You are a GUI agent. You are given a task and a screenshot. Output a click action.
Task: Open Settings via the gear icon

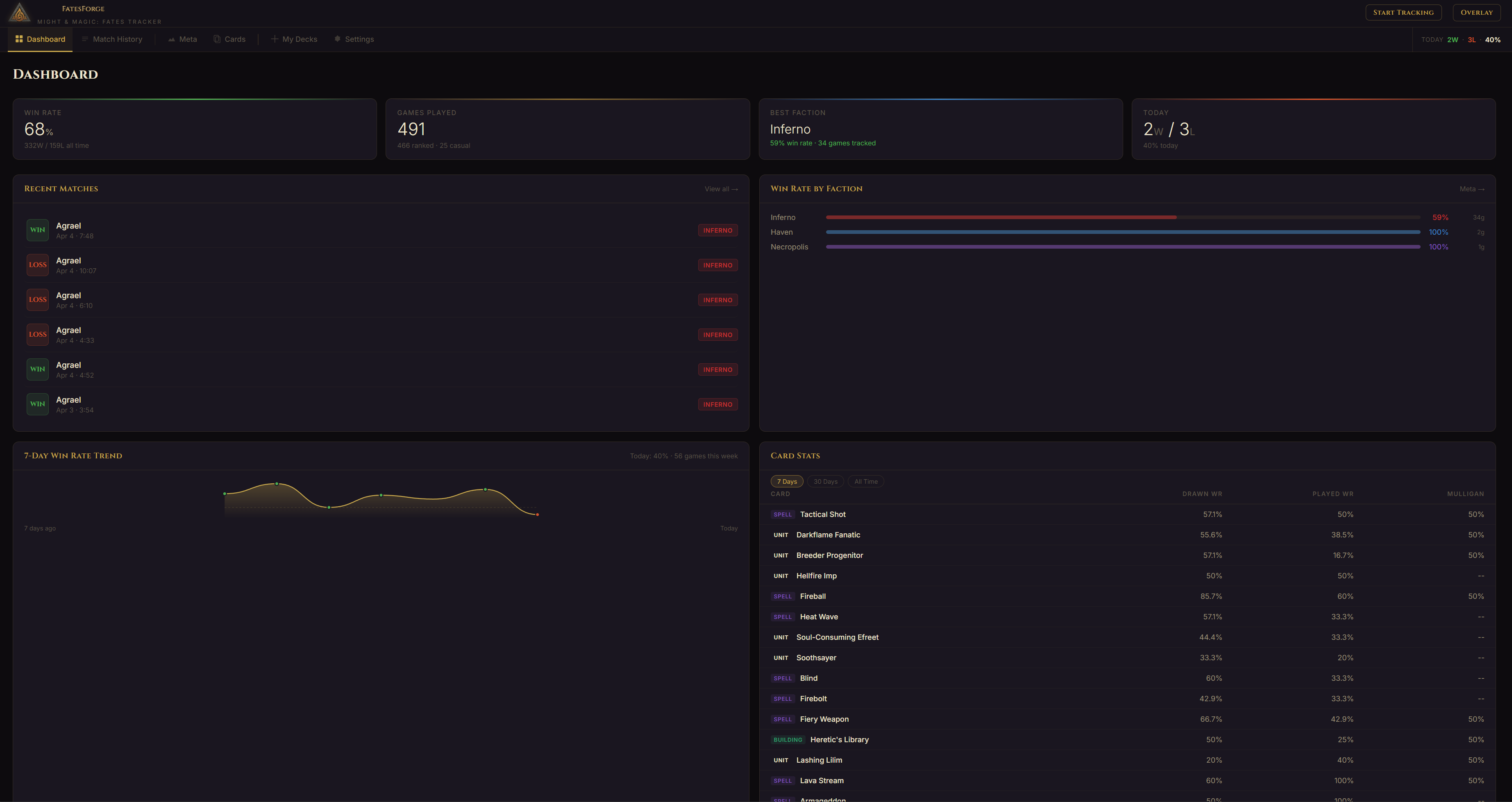[338, 39]
